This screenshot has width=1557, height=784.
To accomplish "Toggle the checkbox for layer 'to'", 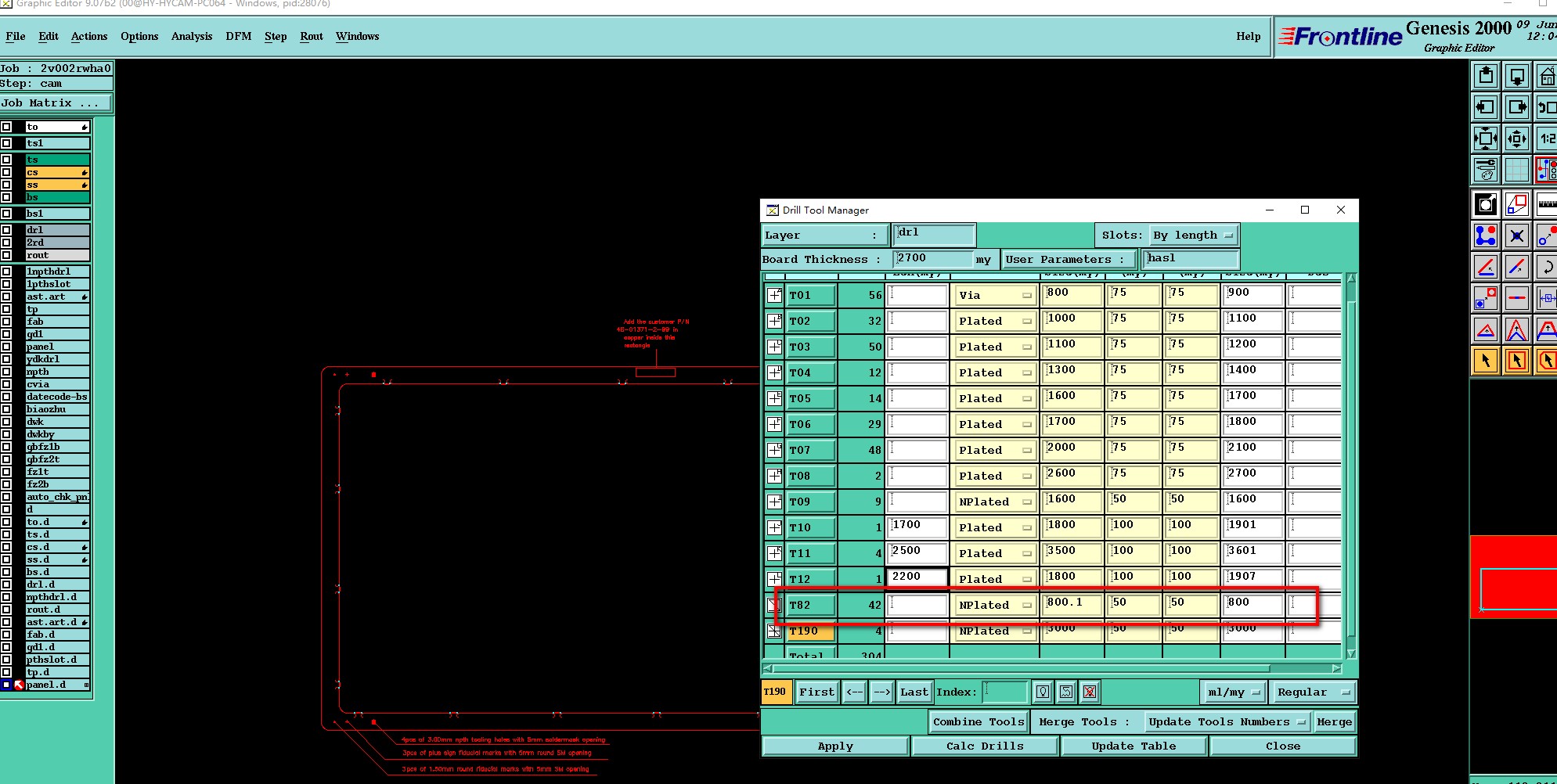I will 6,127.
